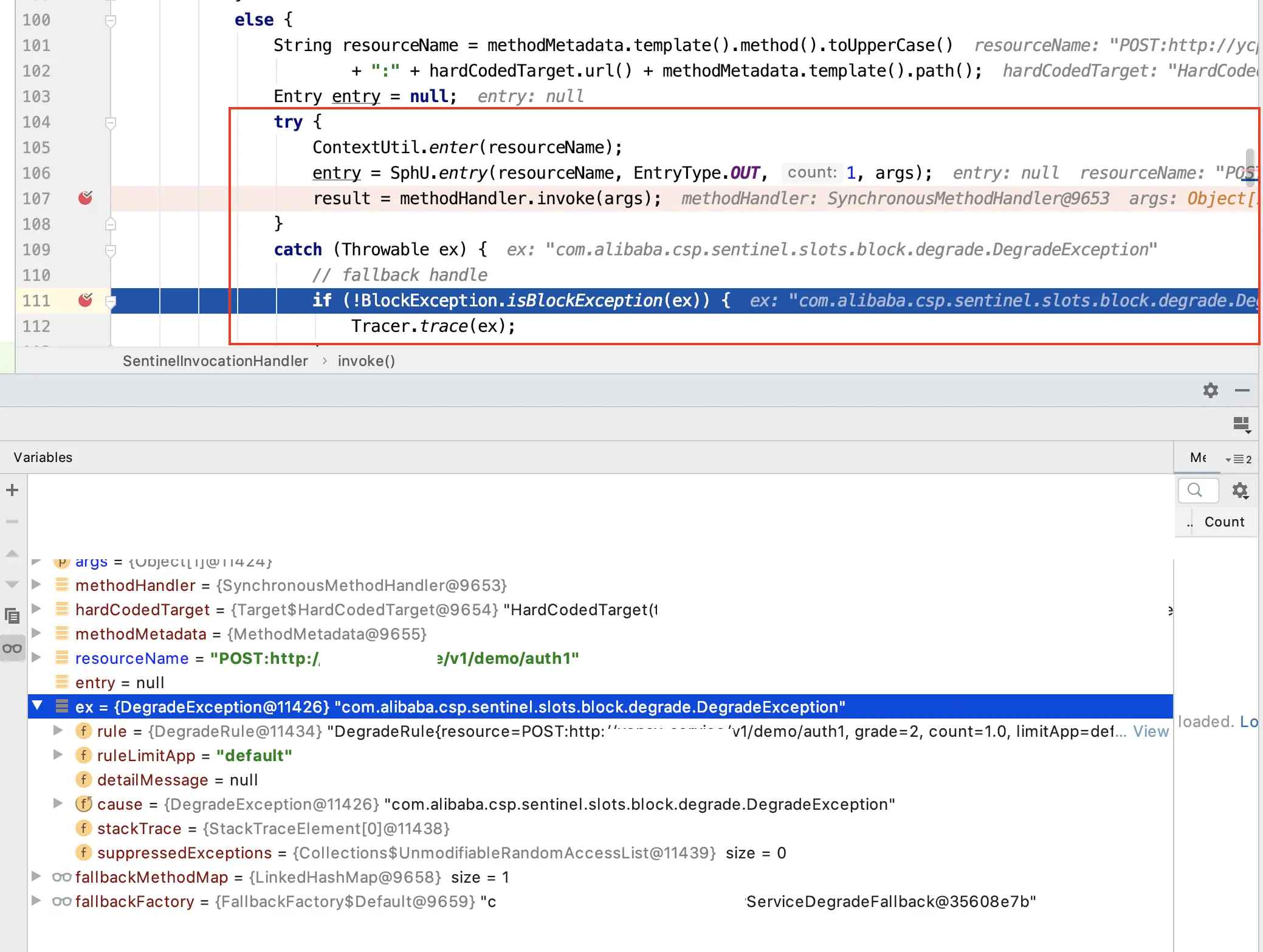Toggle breakpoint on line 111
The width and height of the screenshot is (1263, 952).
pyautogui.click(x=86, y=300)
